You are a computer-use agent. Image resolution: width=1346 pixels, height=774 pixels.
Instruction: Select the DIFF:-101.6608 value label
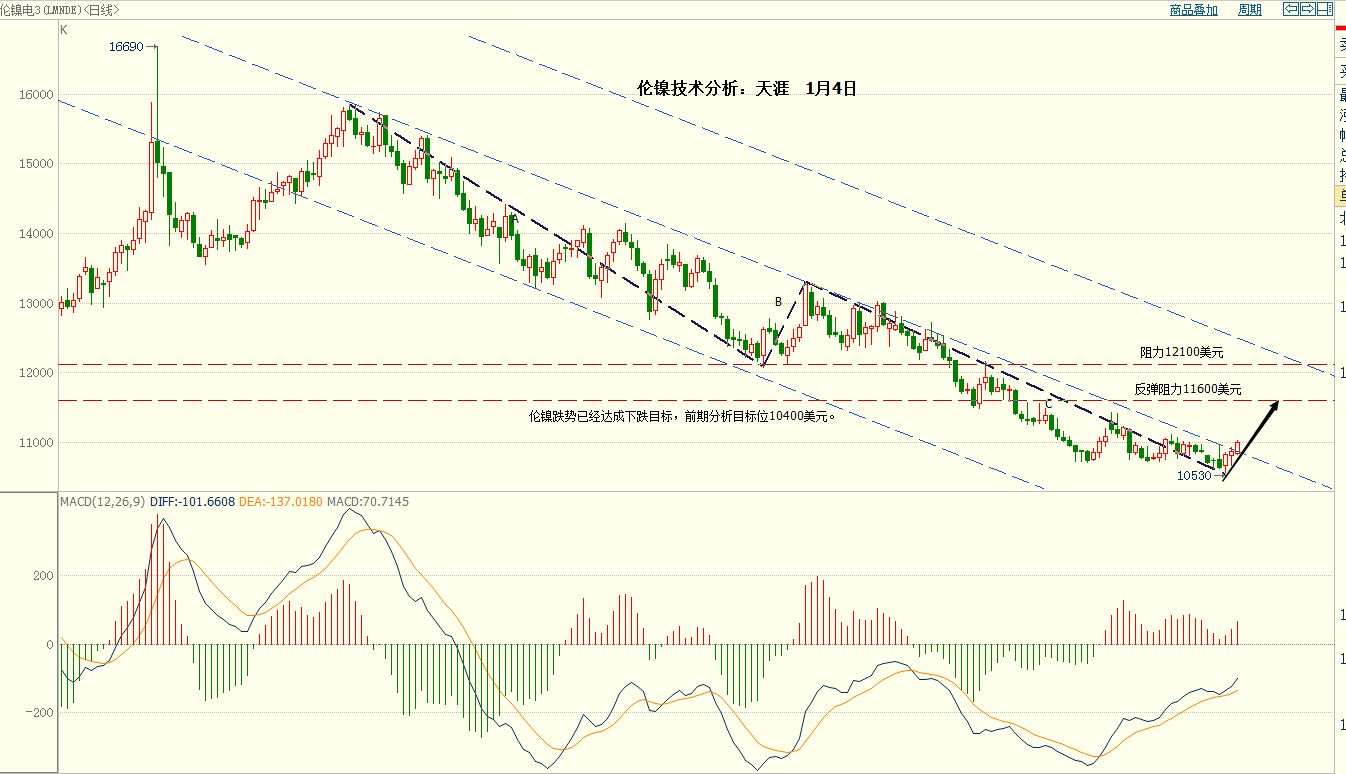coord(191,501)
